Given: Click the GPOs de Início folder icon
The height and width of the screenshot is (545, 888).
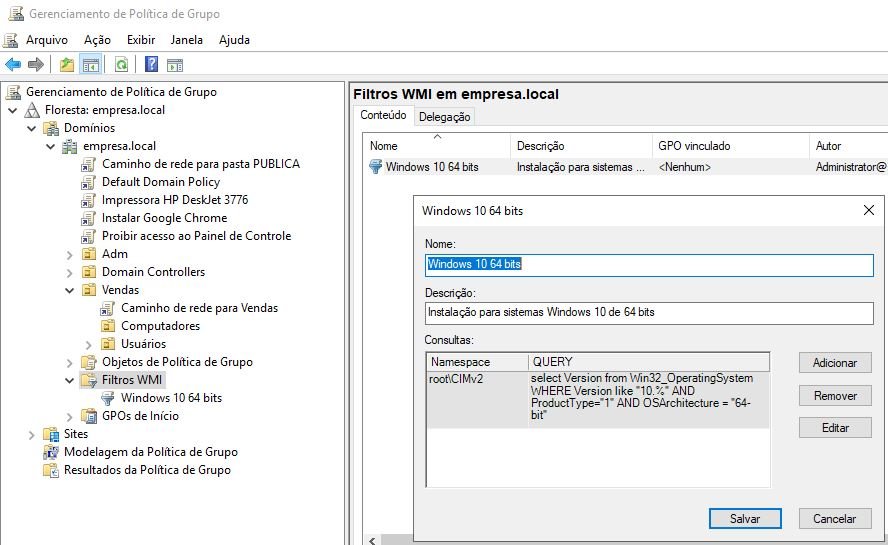Looking at the screenshot, I should (89, 416).
